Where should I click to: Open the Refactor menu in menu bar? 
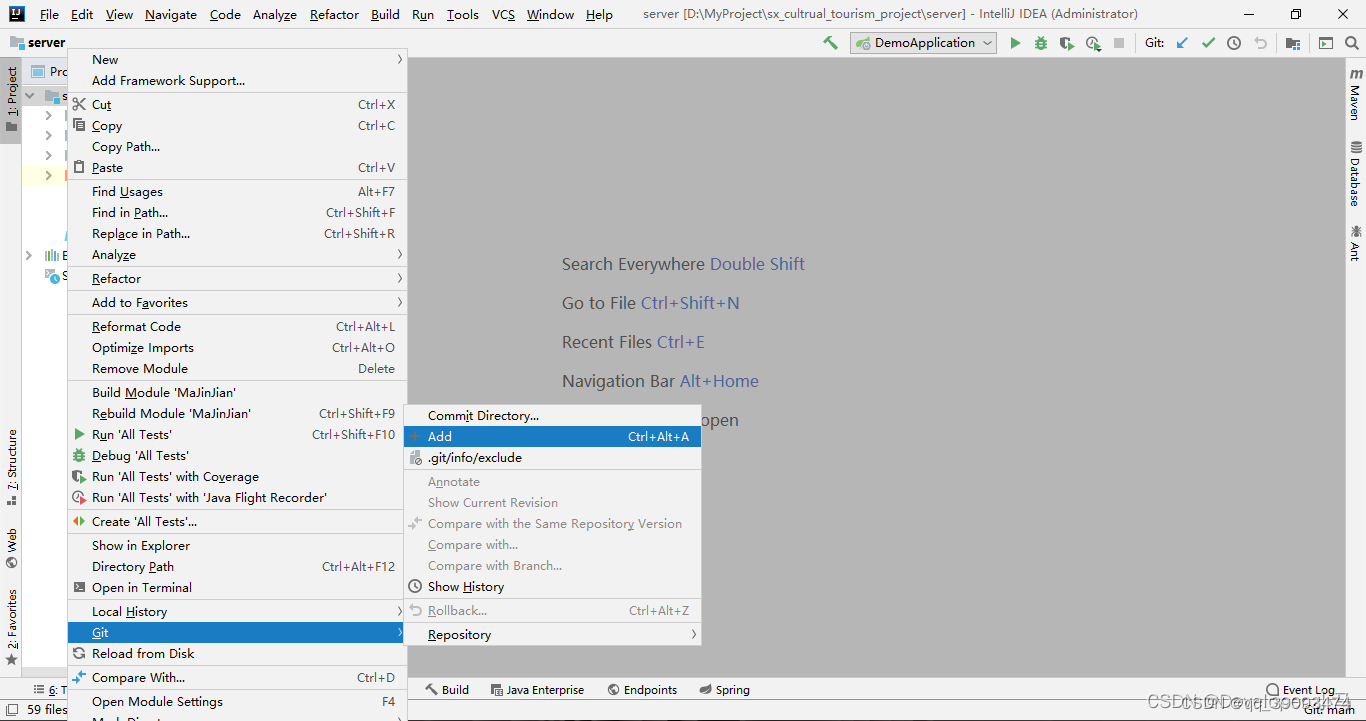tap(334, 14)
